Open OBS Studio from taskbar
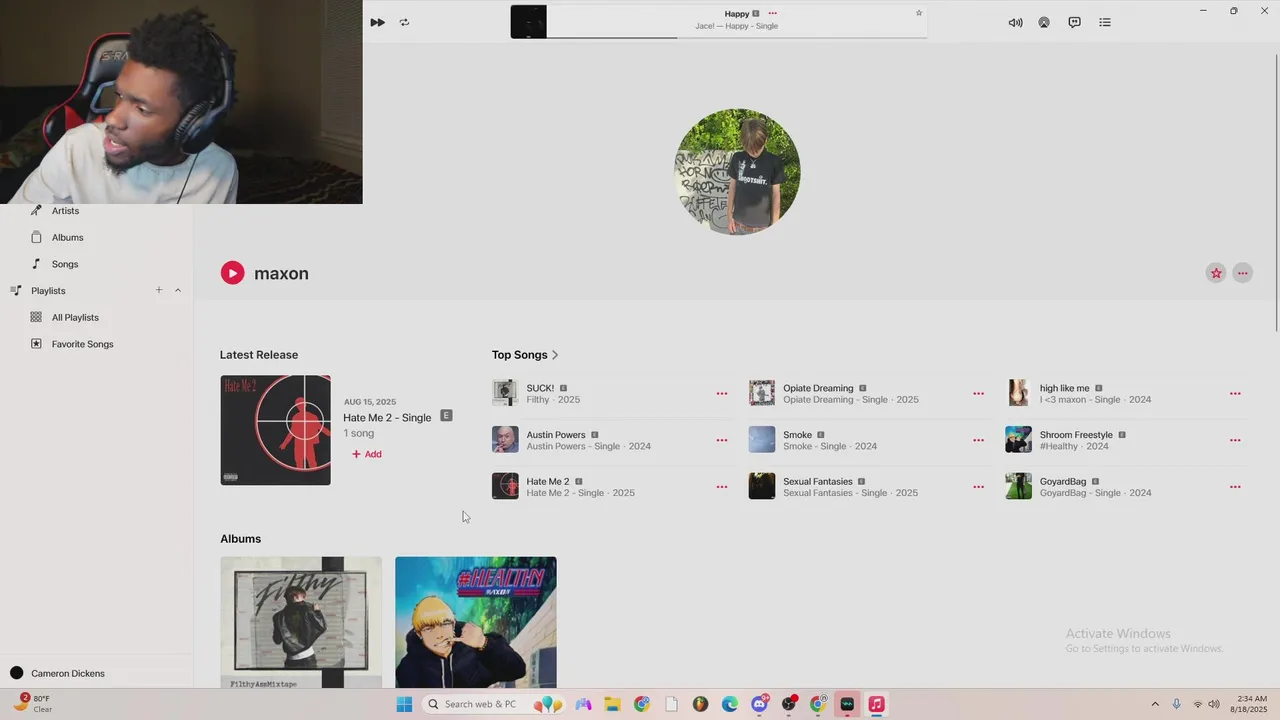The width and height of the screenshot is (1280, 720). (789, 704)
